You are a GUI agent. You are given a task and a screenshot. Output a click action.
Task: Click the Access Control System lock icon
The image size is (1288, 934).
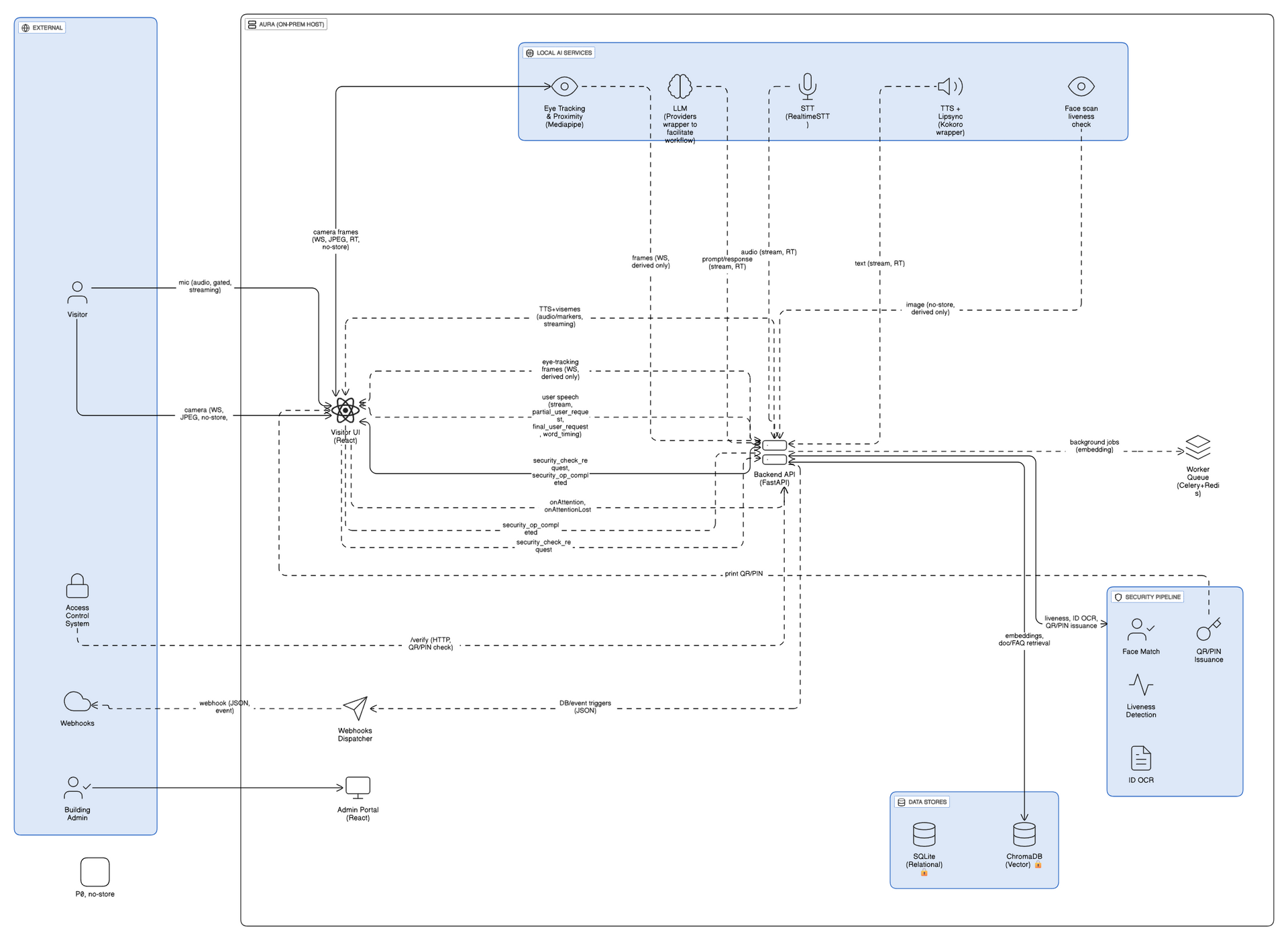coord(77,586)
